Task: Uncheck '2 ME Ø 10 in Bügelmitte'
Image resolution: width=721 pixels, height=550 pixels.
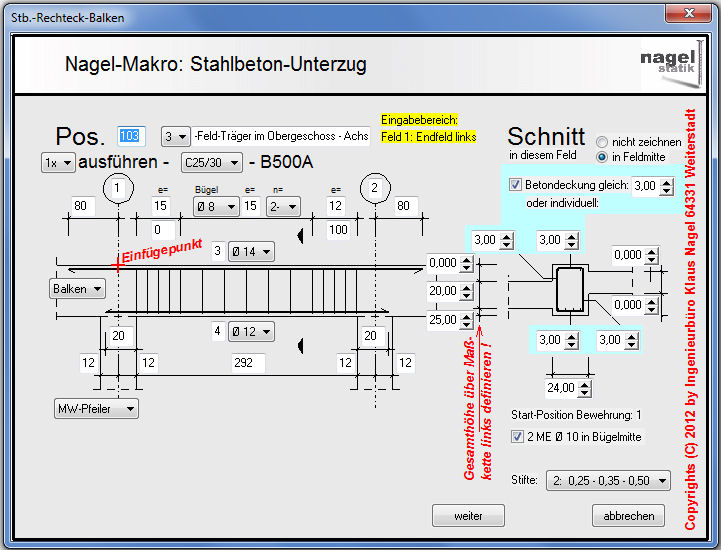Action: tap(517, 437)
